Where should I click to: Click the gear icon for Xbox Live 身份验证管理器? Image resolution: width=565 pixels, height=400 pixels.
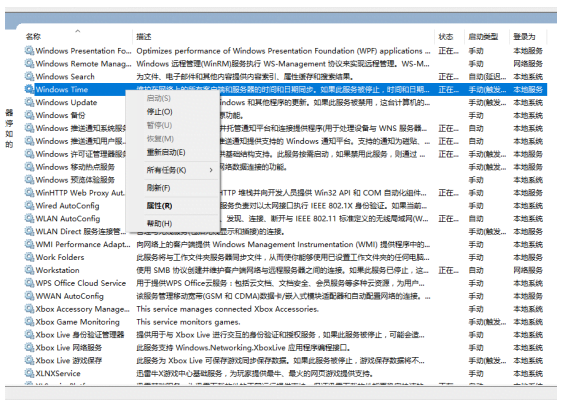click(29, 334)
